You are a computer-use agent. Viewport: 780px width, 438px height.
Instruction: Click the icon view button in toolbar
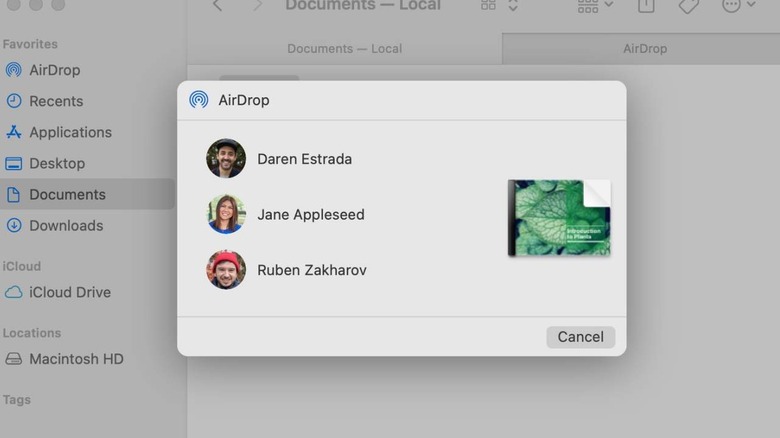[x=488, y=5]
